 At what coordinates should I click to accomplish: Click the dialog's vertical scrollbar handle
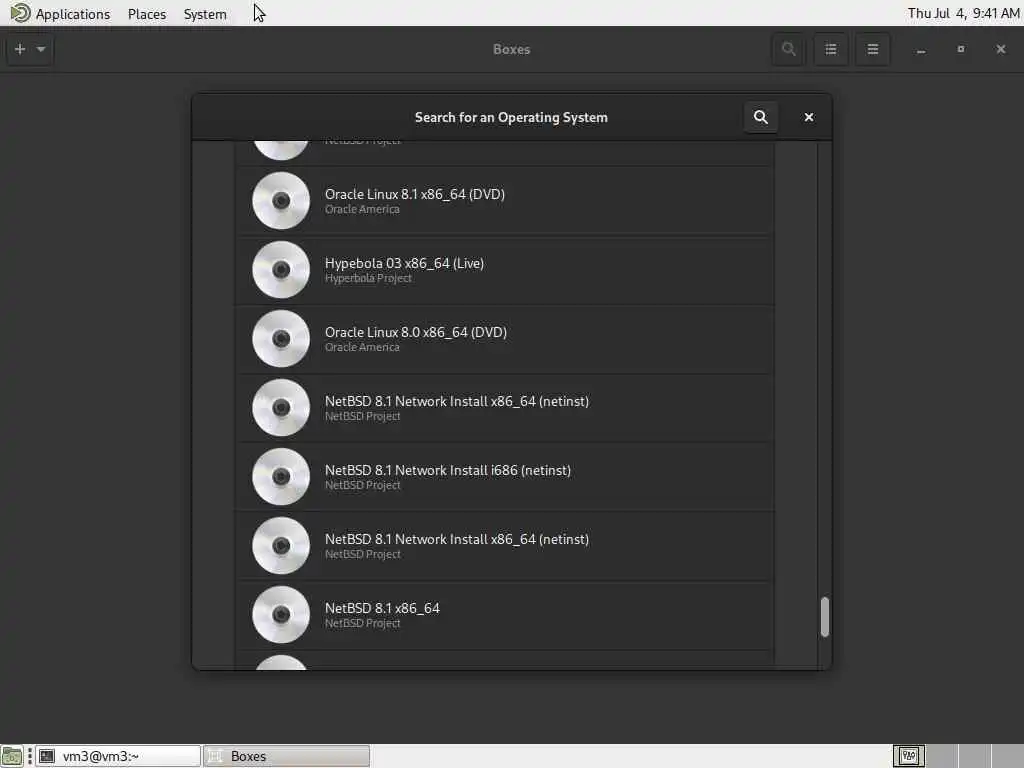[825, 616]
